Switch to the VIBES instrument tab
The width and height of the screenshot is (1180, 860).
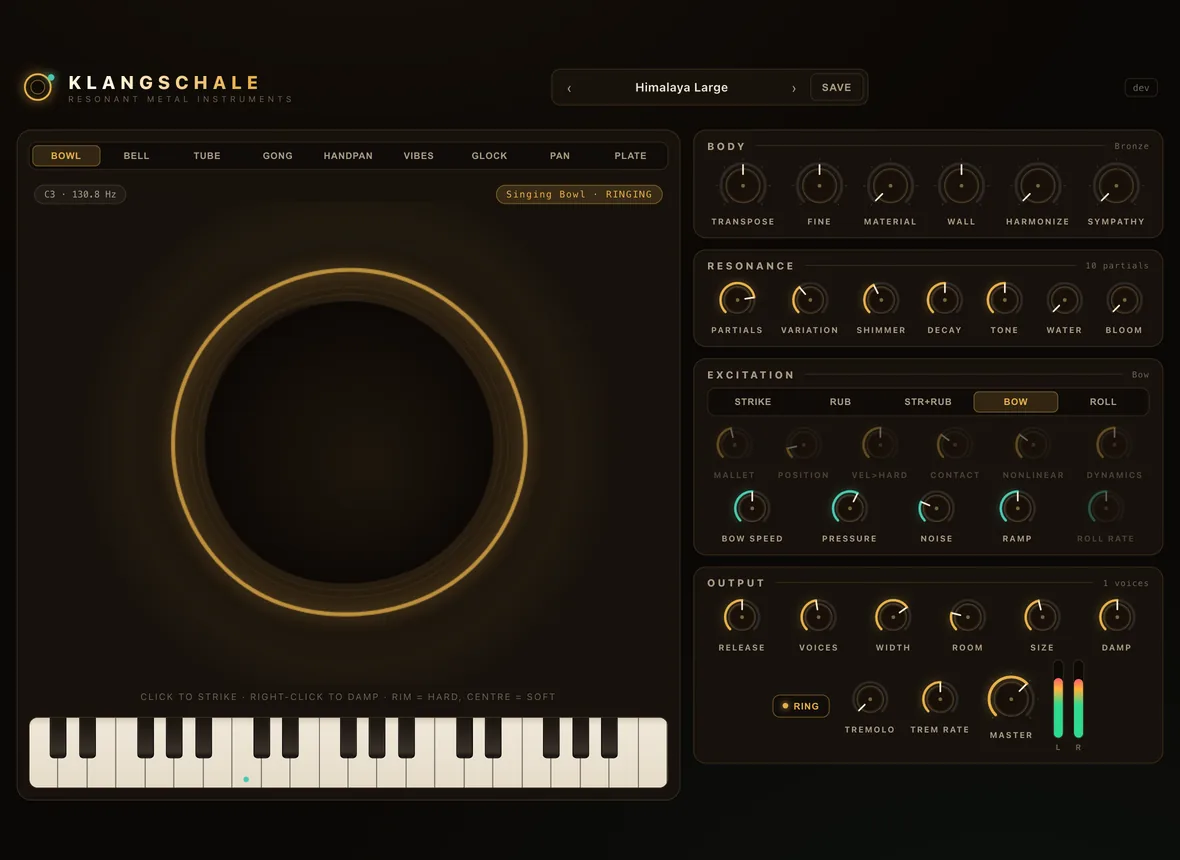[418, 156]
